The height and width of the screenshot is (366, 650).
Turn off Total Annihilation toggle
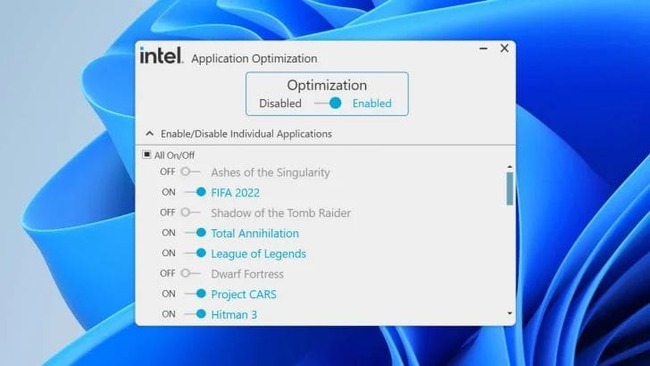coord(195,233)
